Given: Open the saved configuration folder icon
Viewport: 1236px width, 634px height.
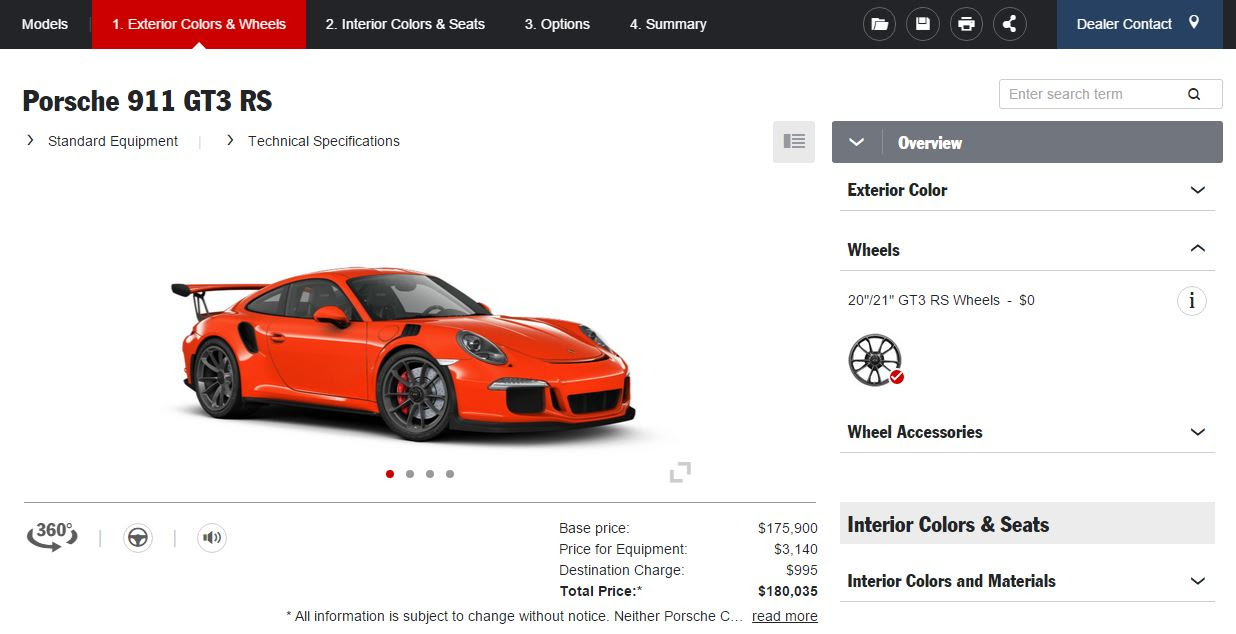Looking at the screenshot, I should pyautogui.click(x=880, y=24).
